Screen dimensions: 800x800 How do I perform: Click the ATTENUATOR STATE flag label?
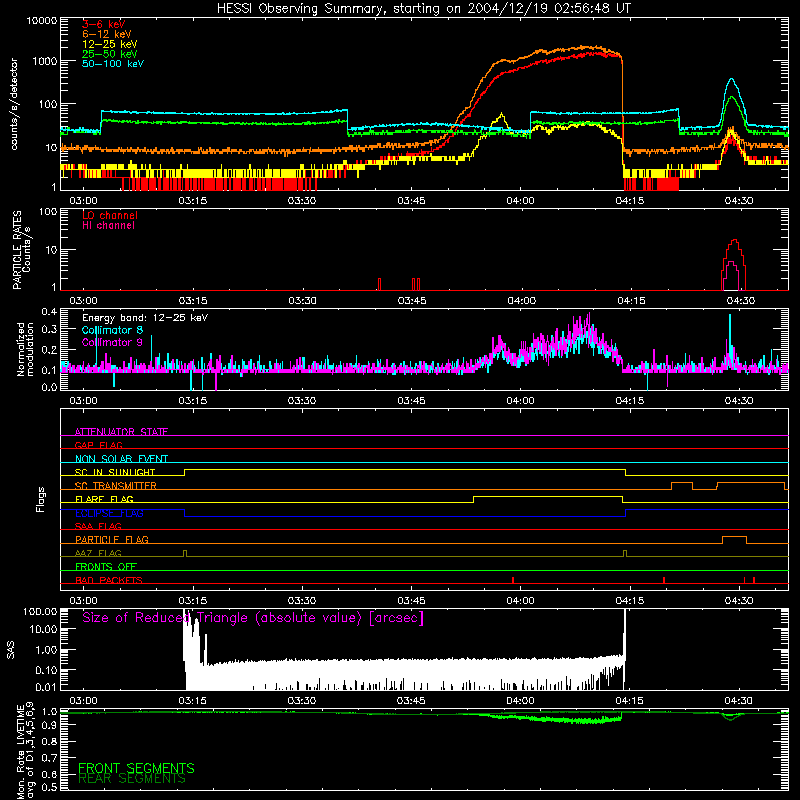(x=121, y=432)
